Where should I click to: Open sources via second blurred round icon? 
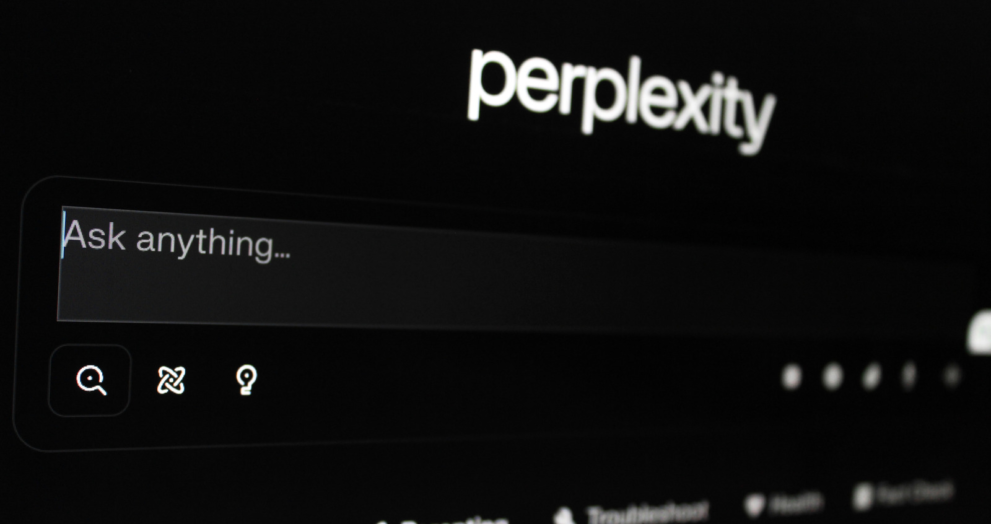coord(832,377)
